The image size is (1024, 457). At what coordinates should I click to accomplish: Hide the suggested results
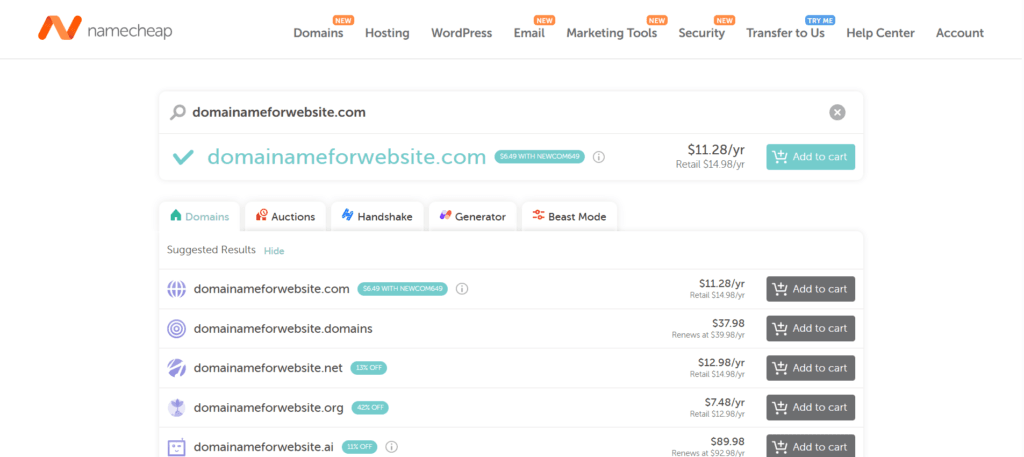[x=274, y=251]
